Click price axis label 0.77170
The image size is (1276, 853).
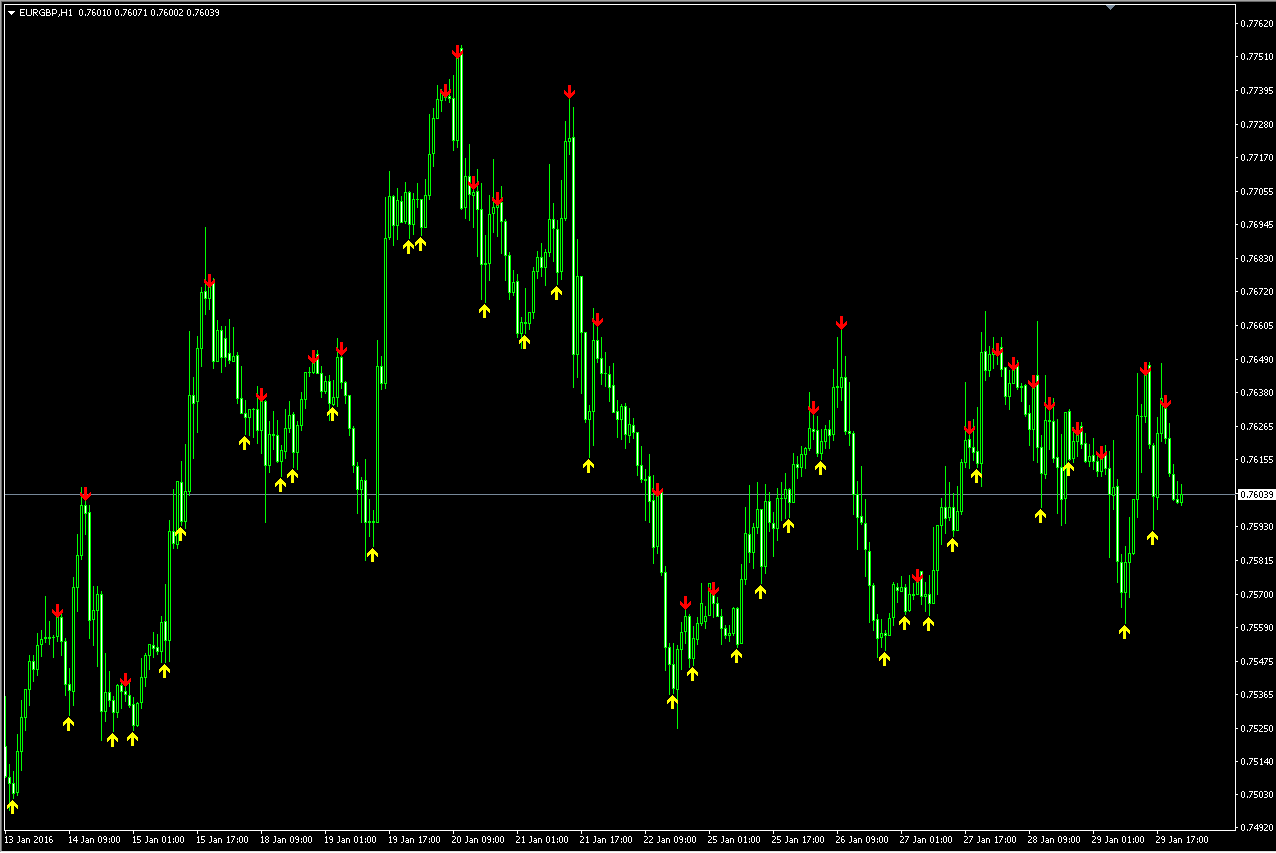pos(1256,157)
